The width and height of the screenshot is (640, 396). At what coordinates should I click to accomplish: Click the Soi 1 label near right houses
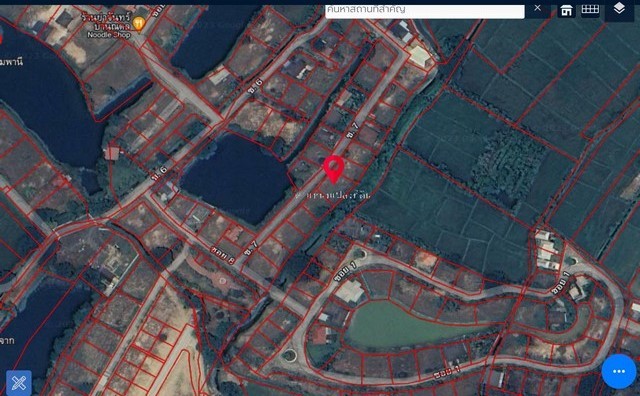click(560, 283)
